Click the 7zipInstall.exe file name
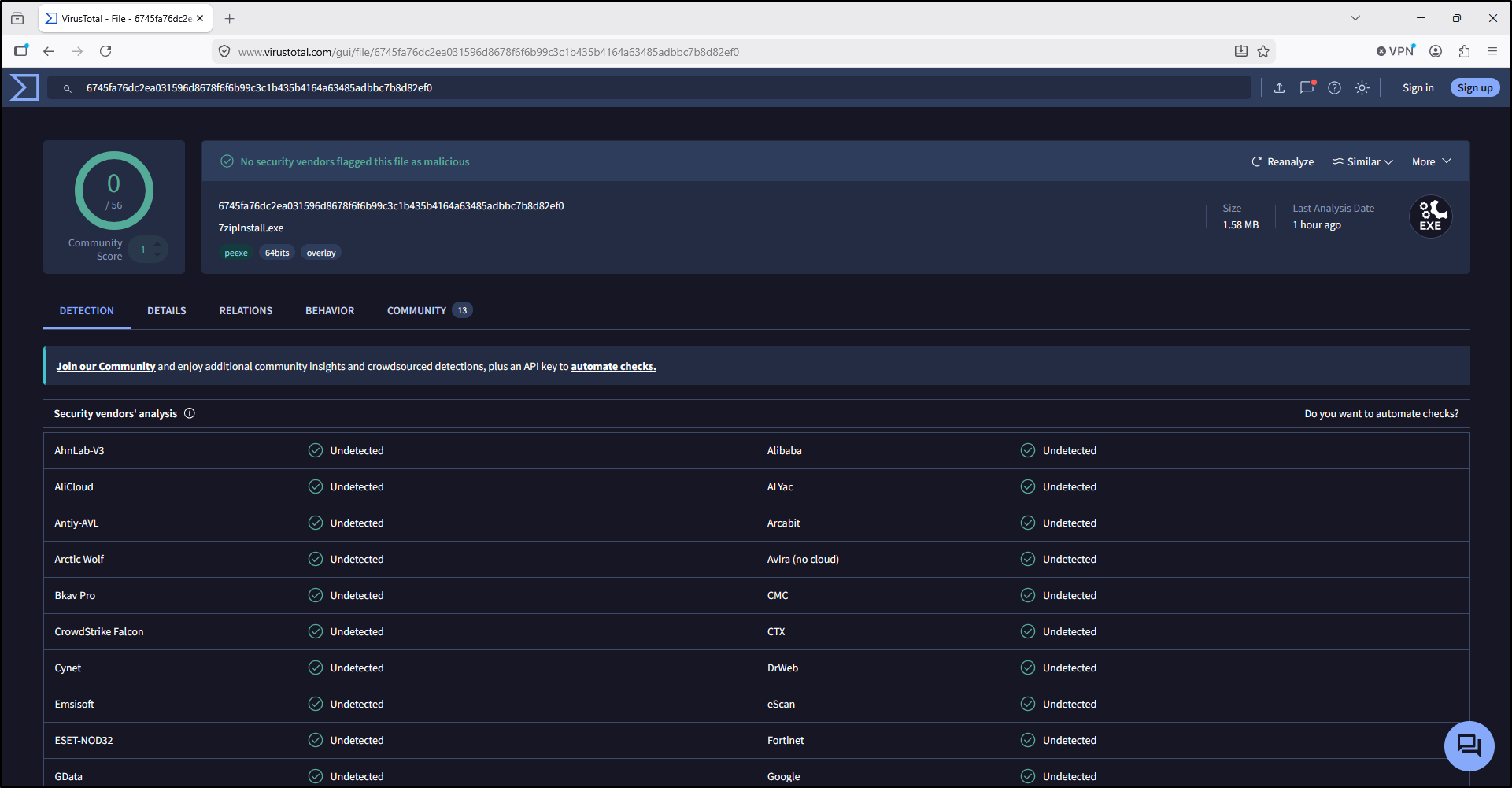The width and height of the screenshot is (1512, 788). (250, 228)
